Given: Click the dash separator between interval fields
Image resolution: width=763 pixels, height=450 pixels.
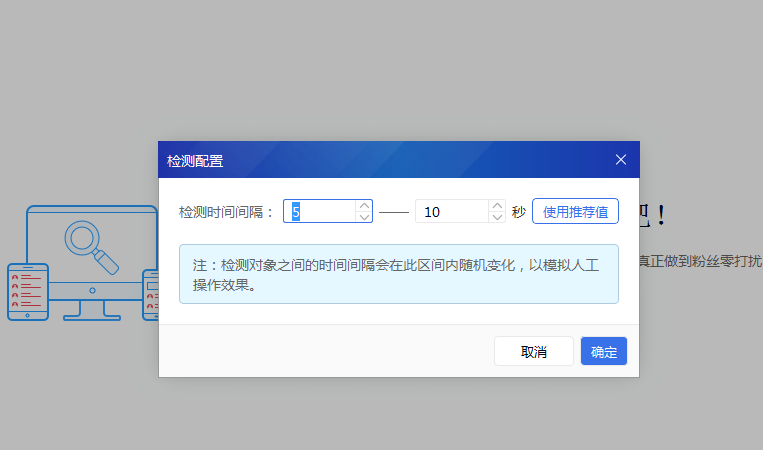Looking at the screenshot, I should coord(394,212).
